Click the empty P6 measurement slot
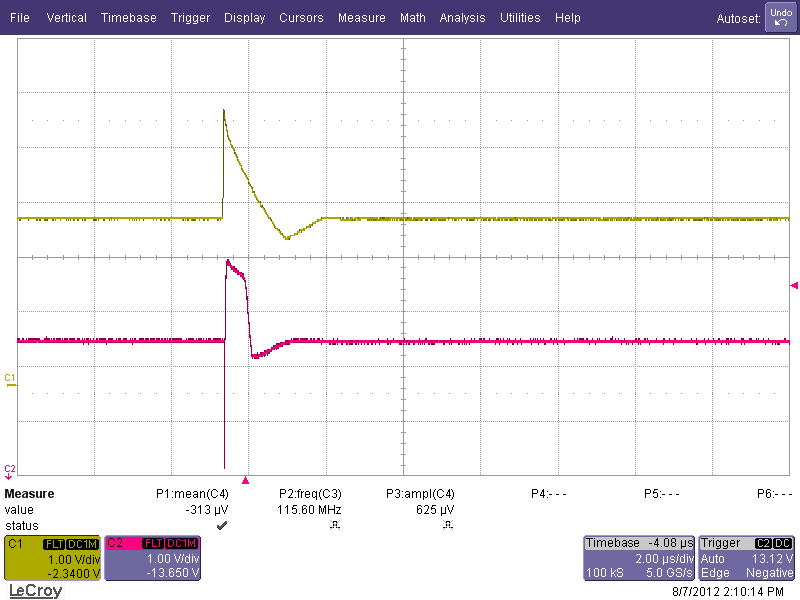The image size is (800, 600). tap(775, 494)
